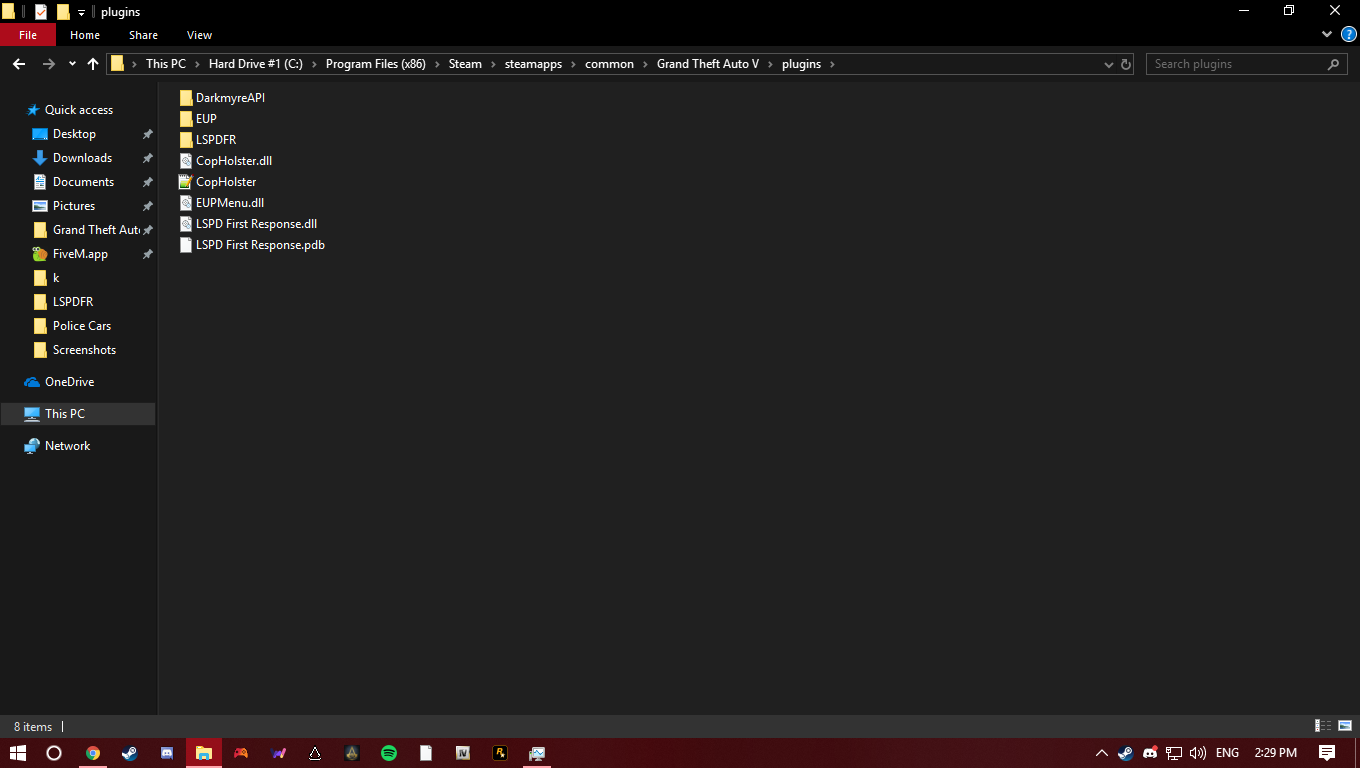Expand the chevron after Steam breadcrumb
The height and width of the screenshot is (768, 1360).
[x=493, y=64]
